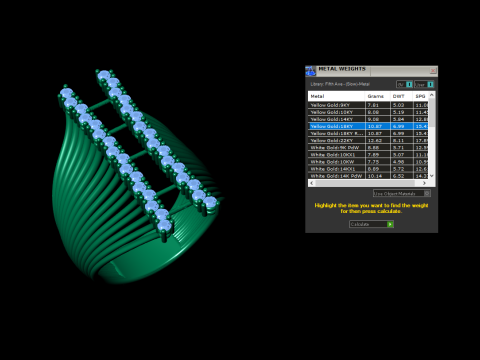Click the metal list scroll down arrow

pyautogui.click(x=432, y=176)
